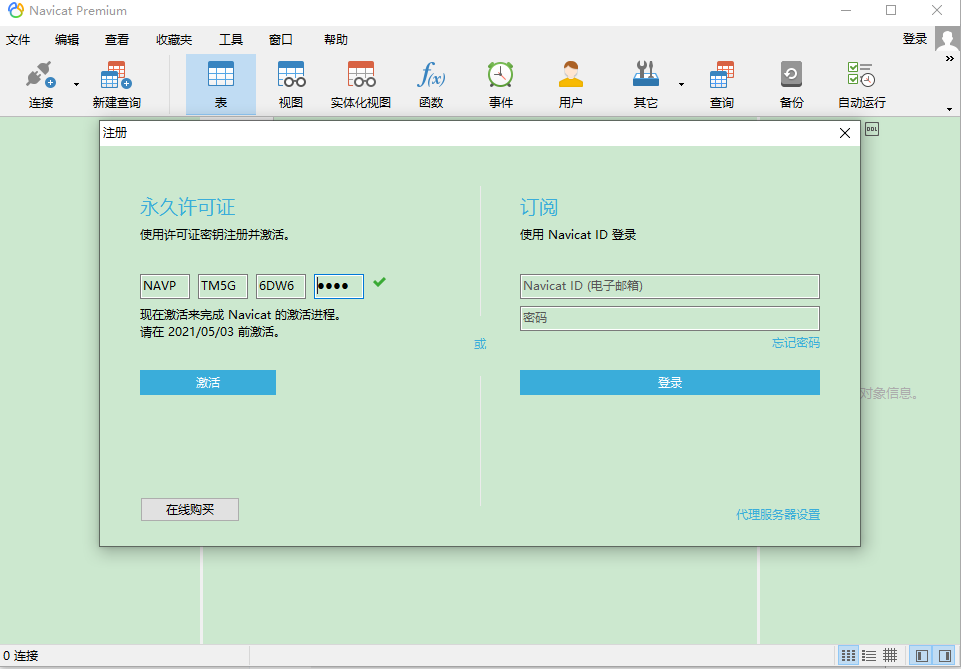Screen dimensions: 961x669
Task: Click the 或 separator text
Action: tap(480, 344)
